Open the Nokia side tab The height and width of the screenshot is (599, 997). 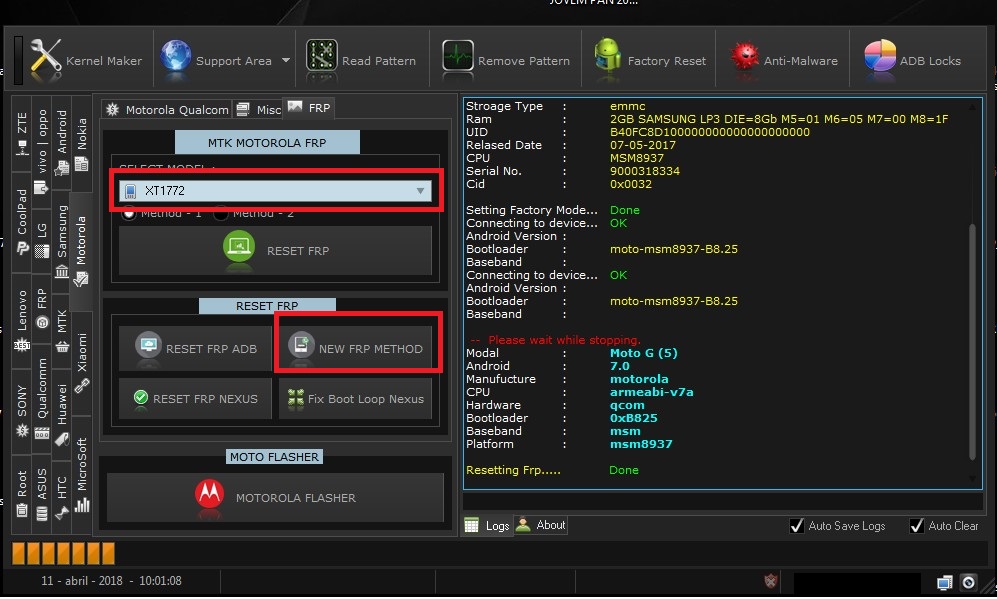(82, 144)
